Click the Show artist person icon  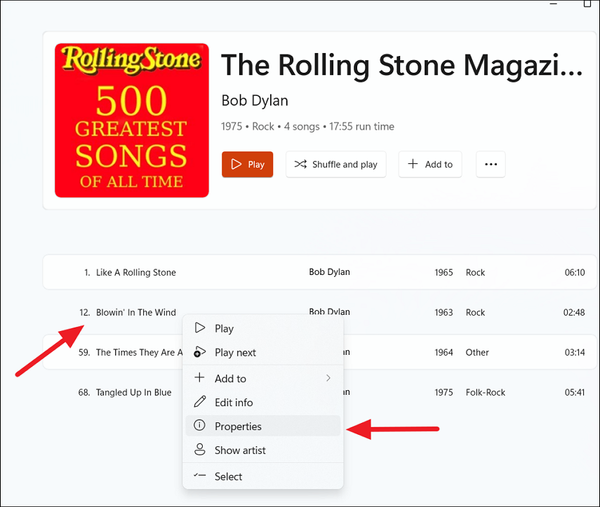[x=199, y=450]
